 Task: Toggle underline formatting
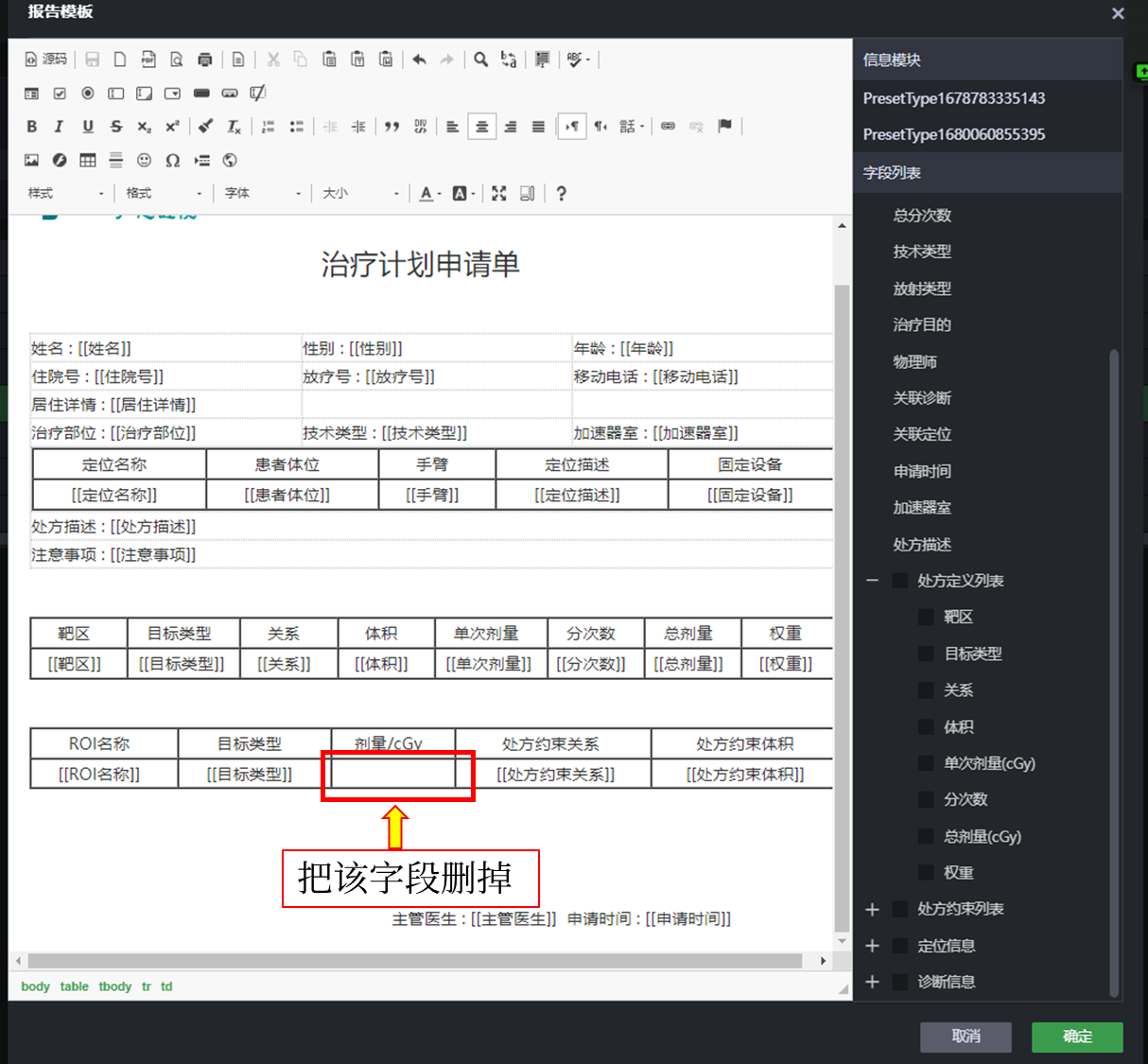click(x=88, y=126)
